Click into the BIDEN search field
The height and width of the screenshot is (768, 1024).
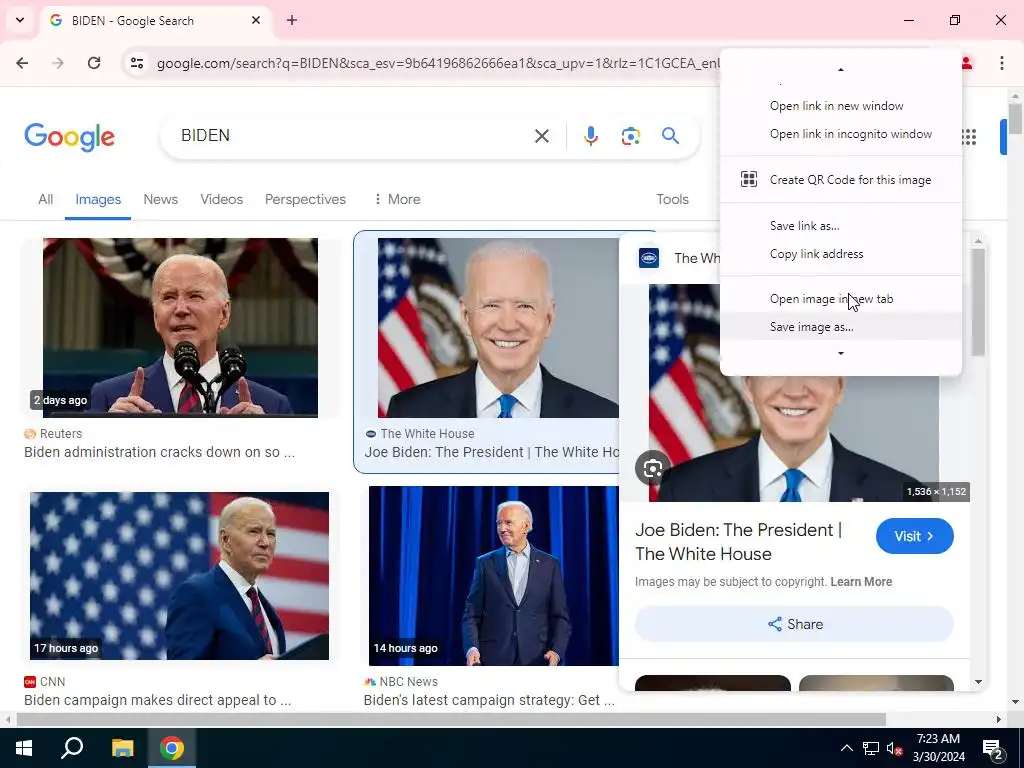tap(353, 136)
